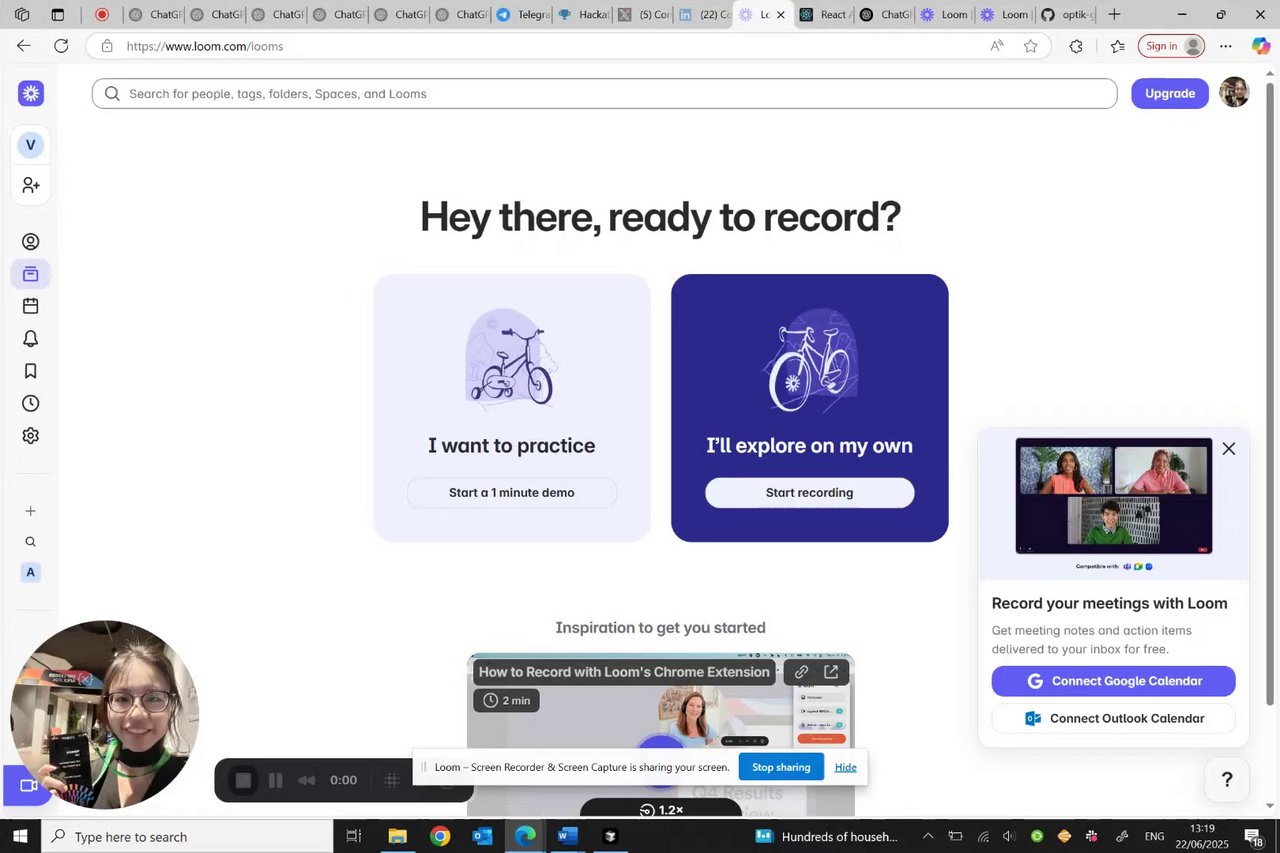Click the Start recording button

point(809,492)
